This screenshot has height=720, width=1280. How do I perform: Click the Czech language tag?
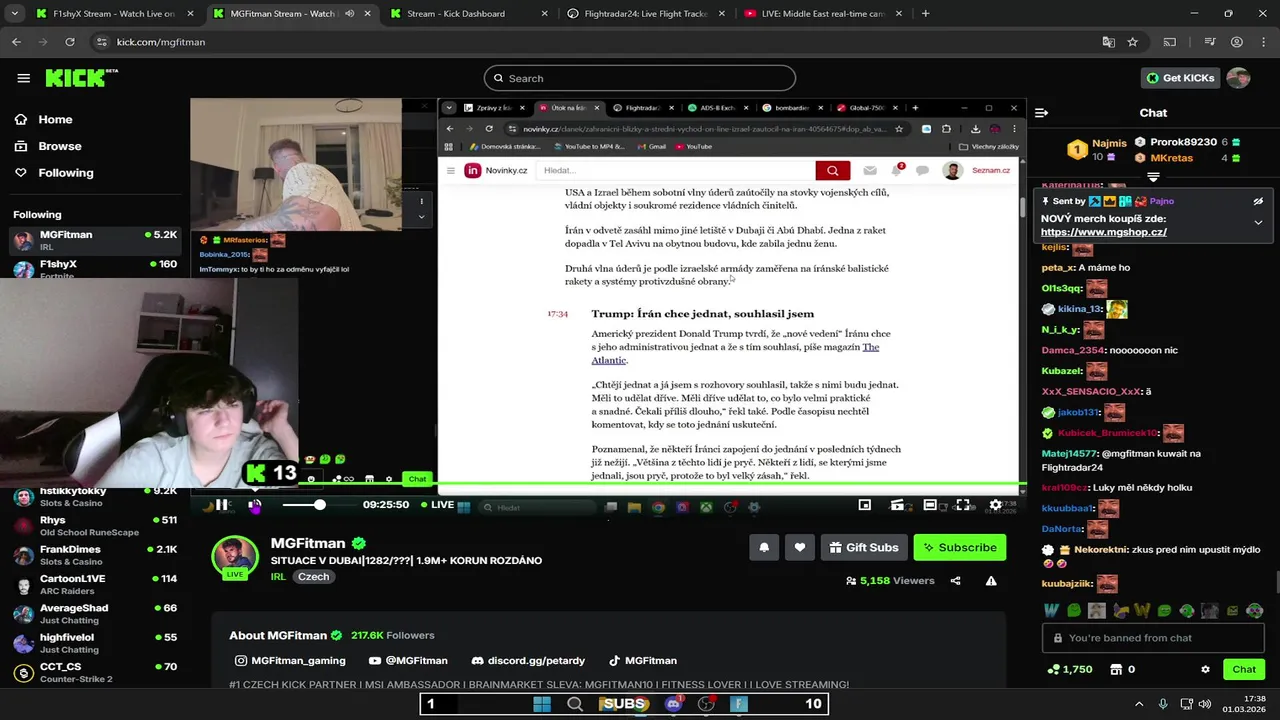pos(313,577)
